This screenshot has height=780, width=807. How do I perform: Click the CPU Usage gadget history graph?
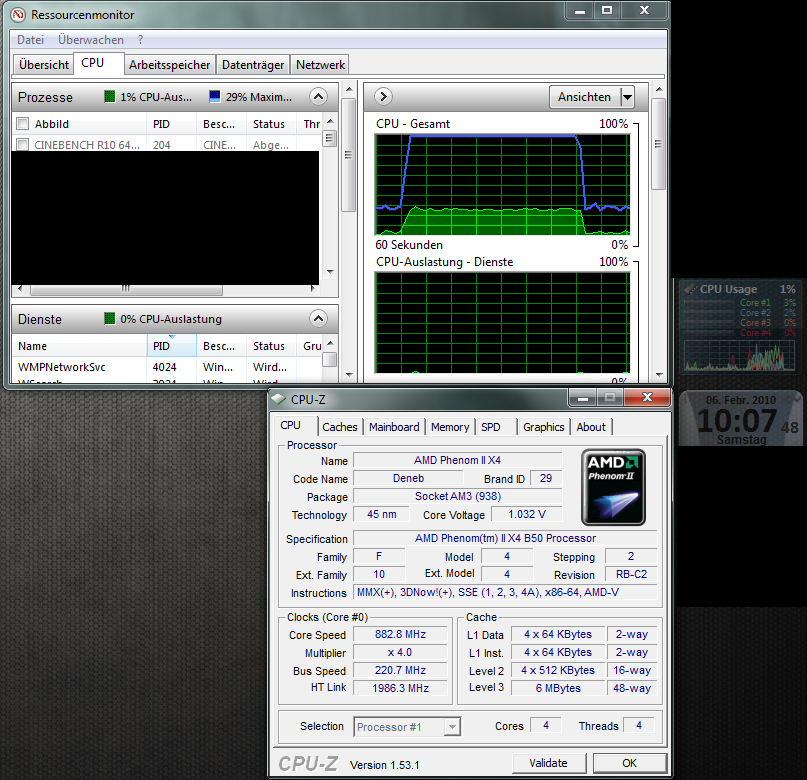[739, 355]
